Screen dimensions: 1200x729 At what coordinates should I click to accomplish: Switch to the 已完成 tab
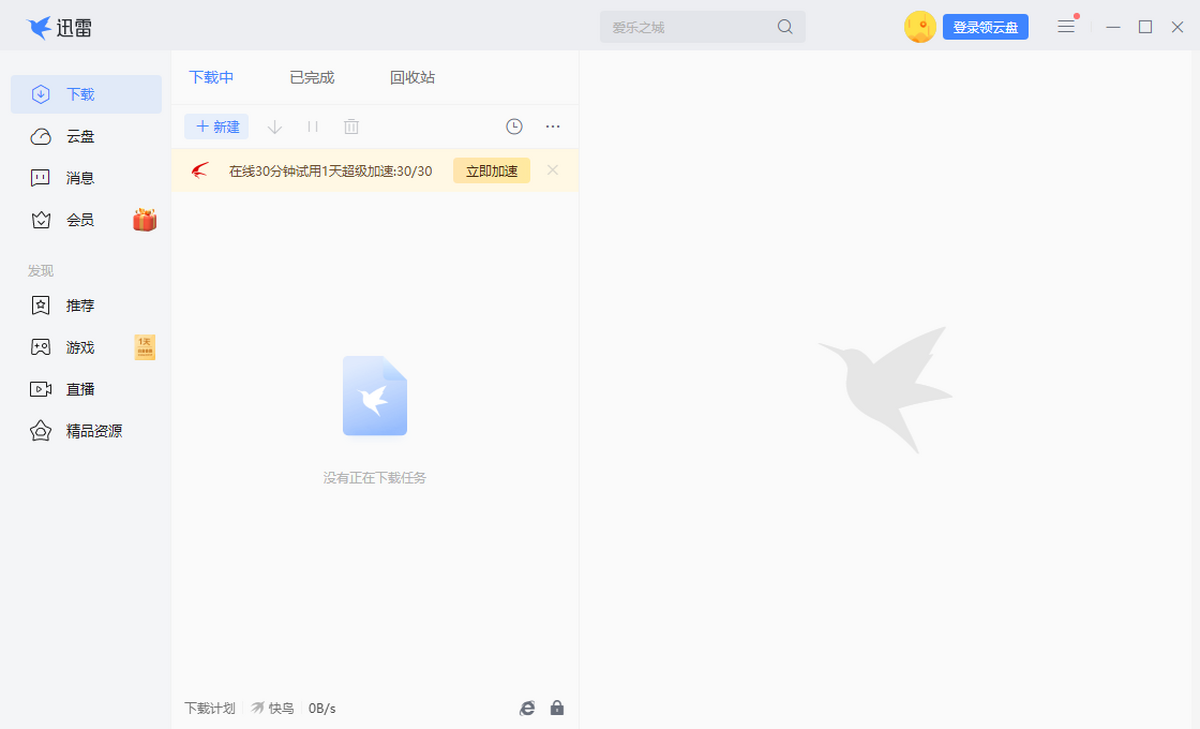312,77
